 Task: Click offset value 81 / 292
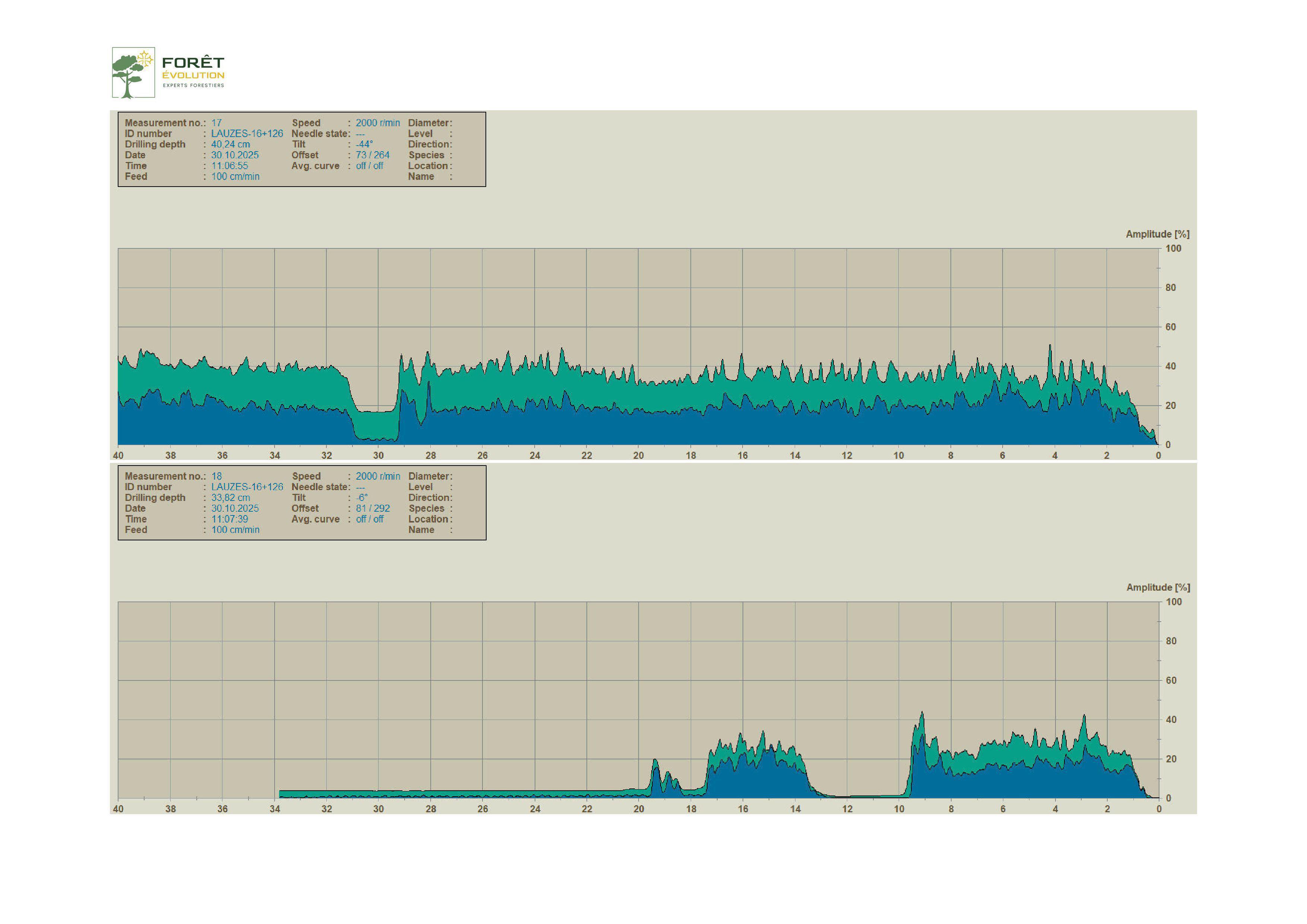373,509
